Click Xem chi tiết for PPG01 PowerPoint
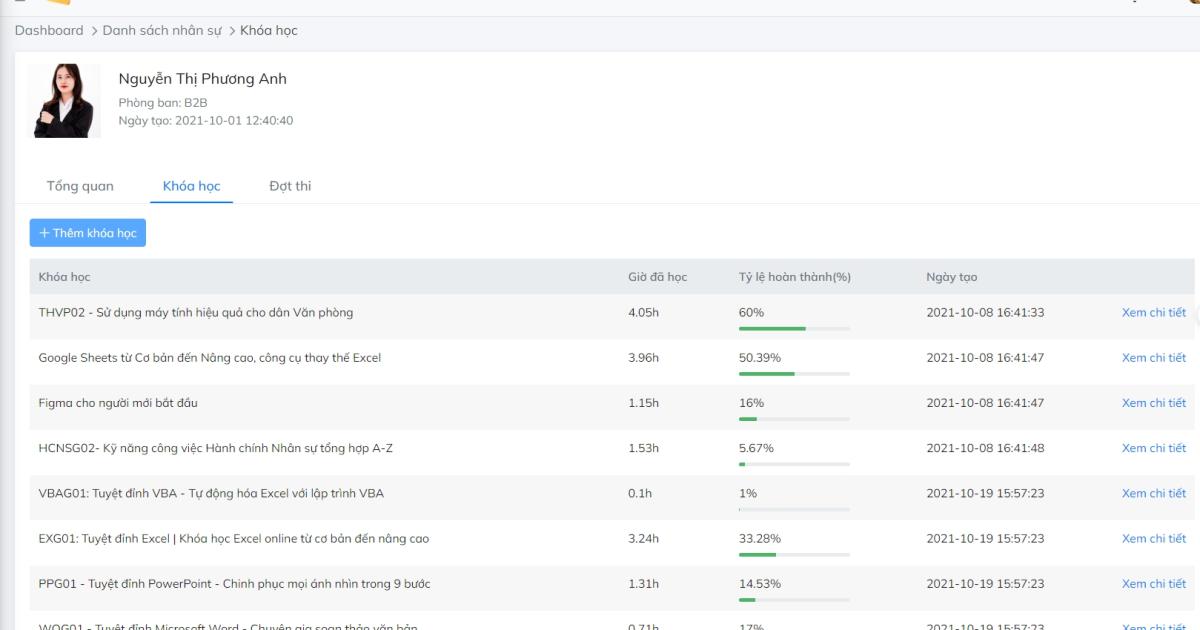Viewport: 1200px width, 630px height. tap(1153, 583)
